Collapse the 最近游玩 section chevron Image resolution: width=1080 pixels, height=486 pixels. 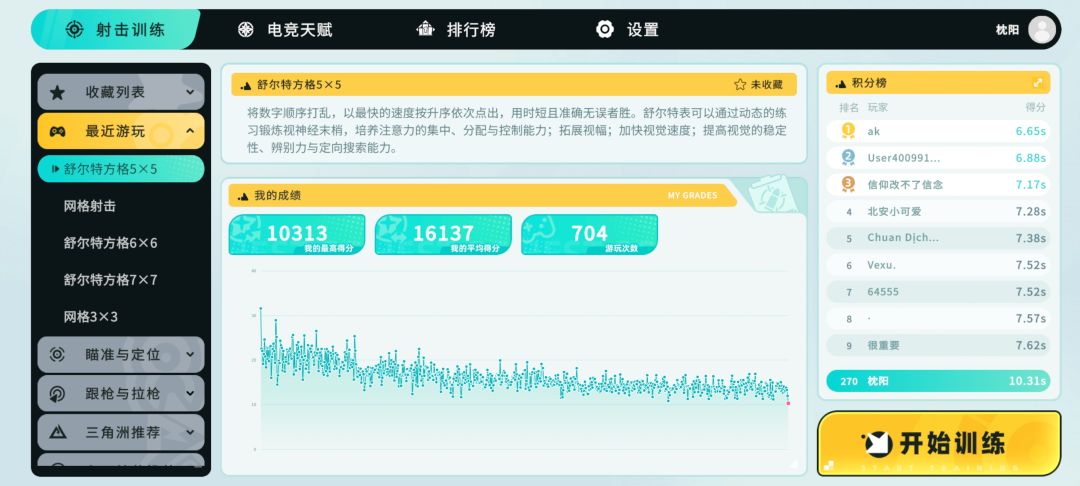190,131
